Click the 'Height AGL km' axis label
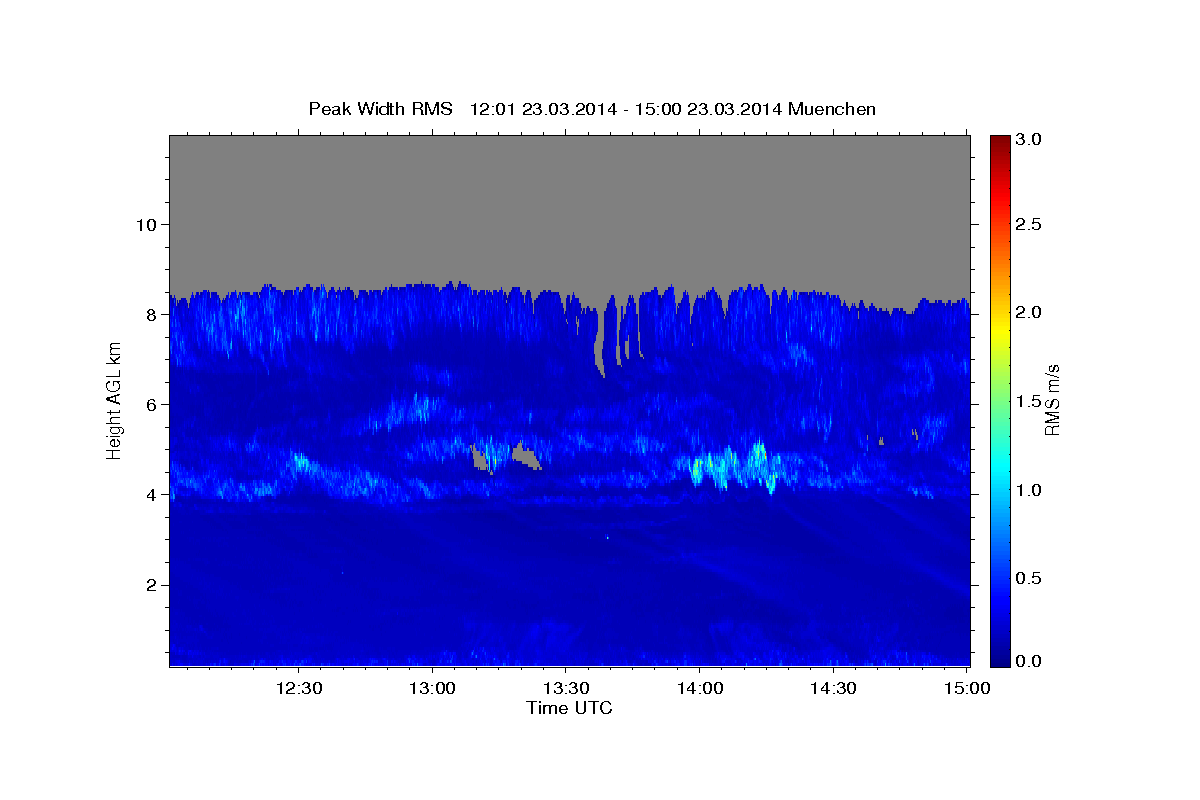The height and width of the screenshot is (800, 1200). (x=115, y=400)
